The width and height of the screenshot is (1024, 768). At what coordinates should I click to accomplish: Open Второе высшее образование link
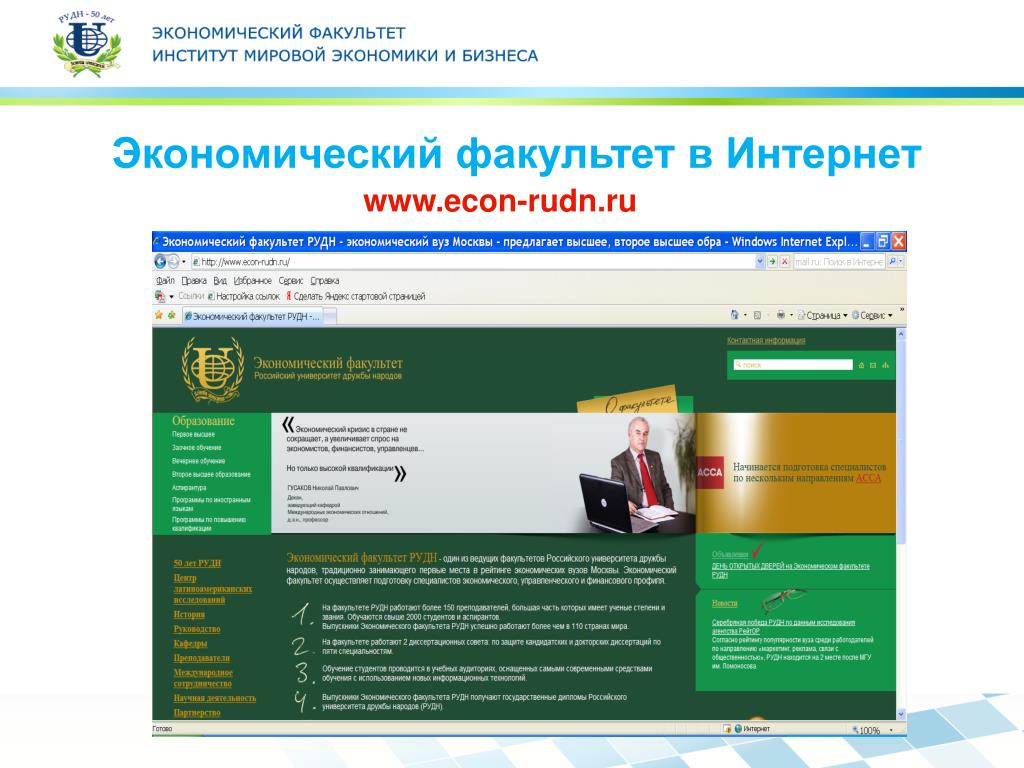211,475
